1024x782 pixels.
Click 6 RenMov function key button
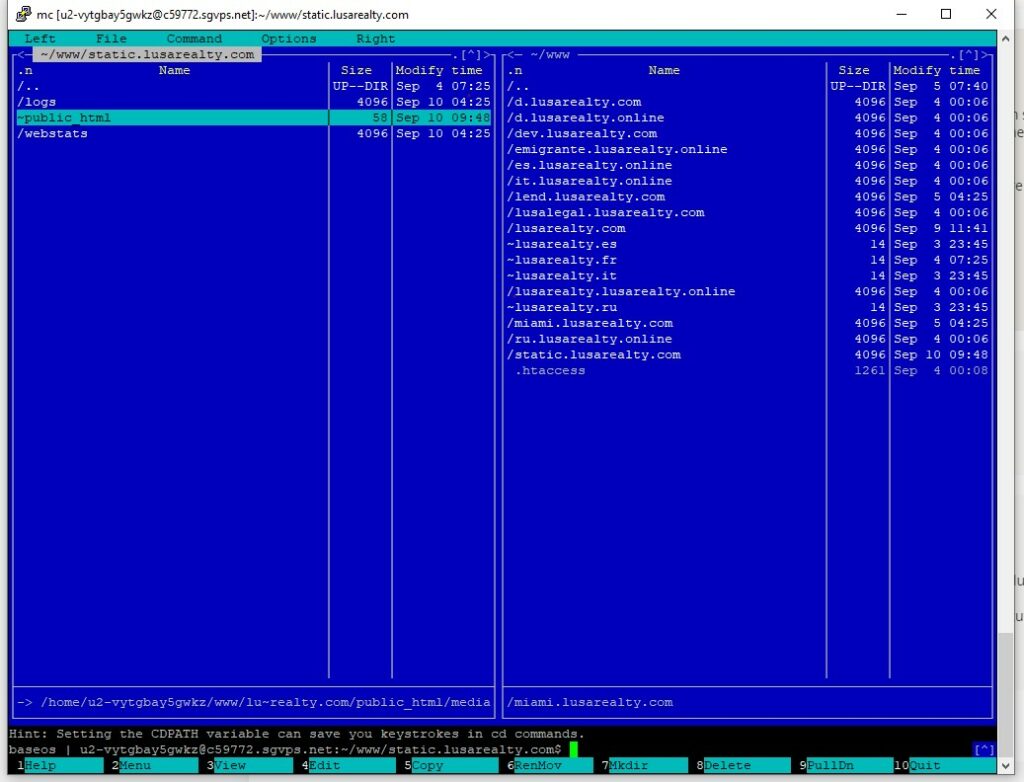point(550,765)
